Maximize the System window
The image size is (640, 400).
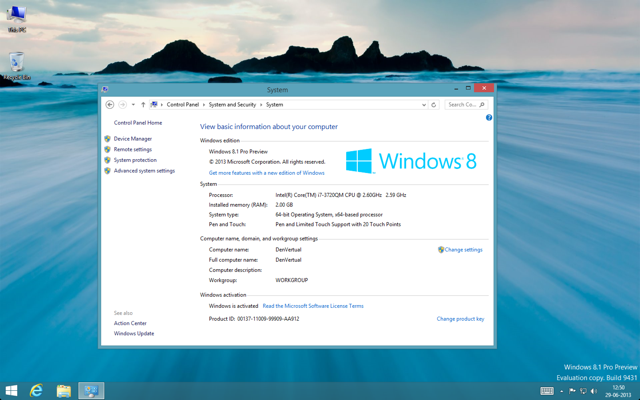click(468, 88)
